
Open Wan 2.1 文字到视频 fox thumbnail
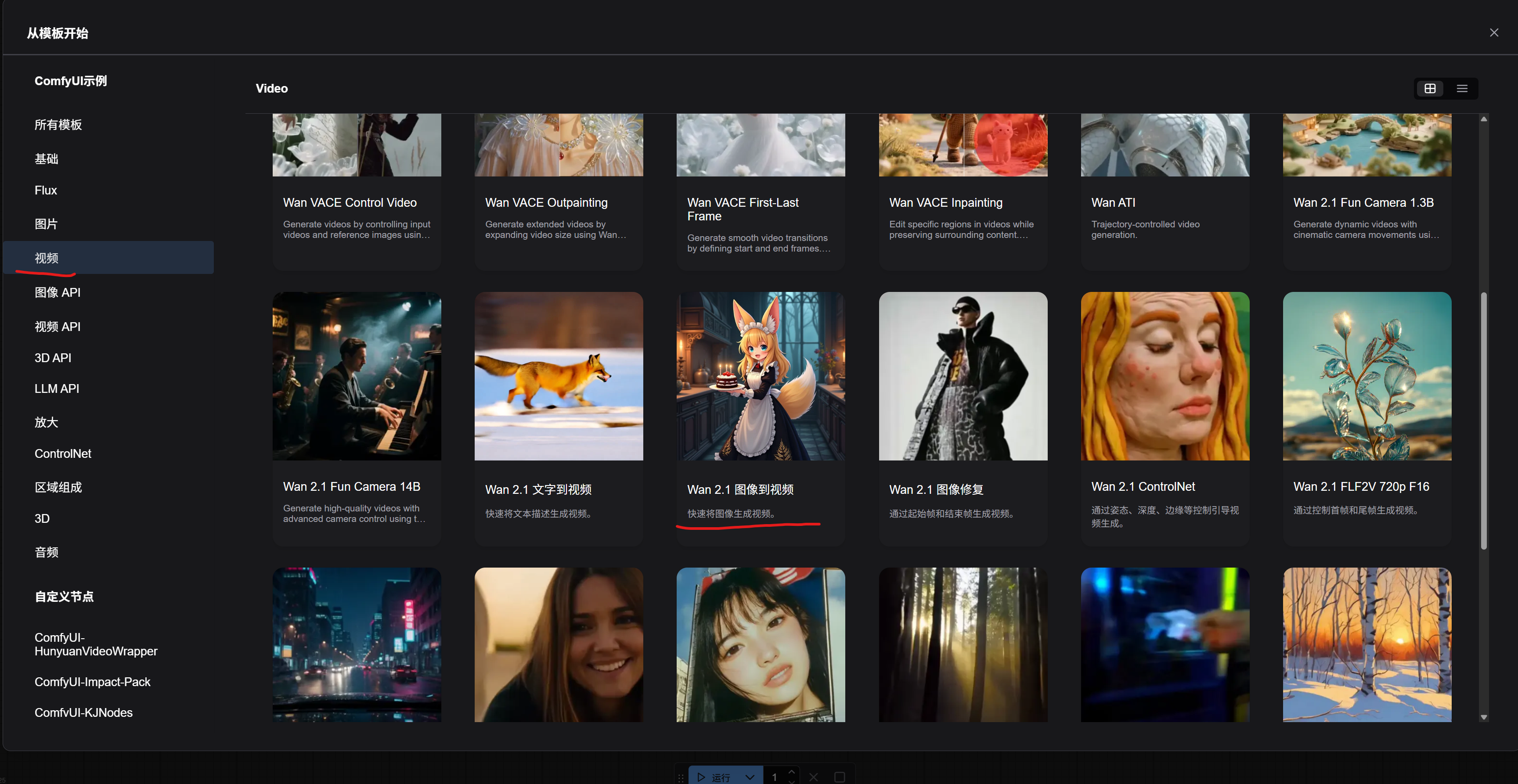point(558,376)
